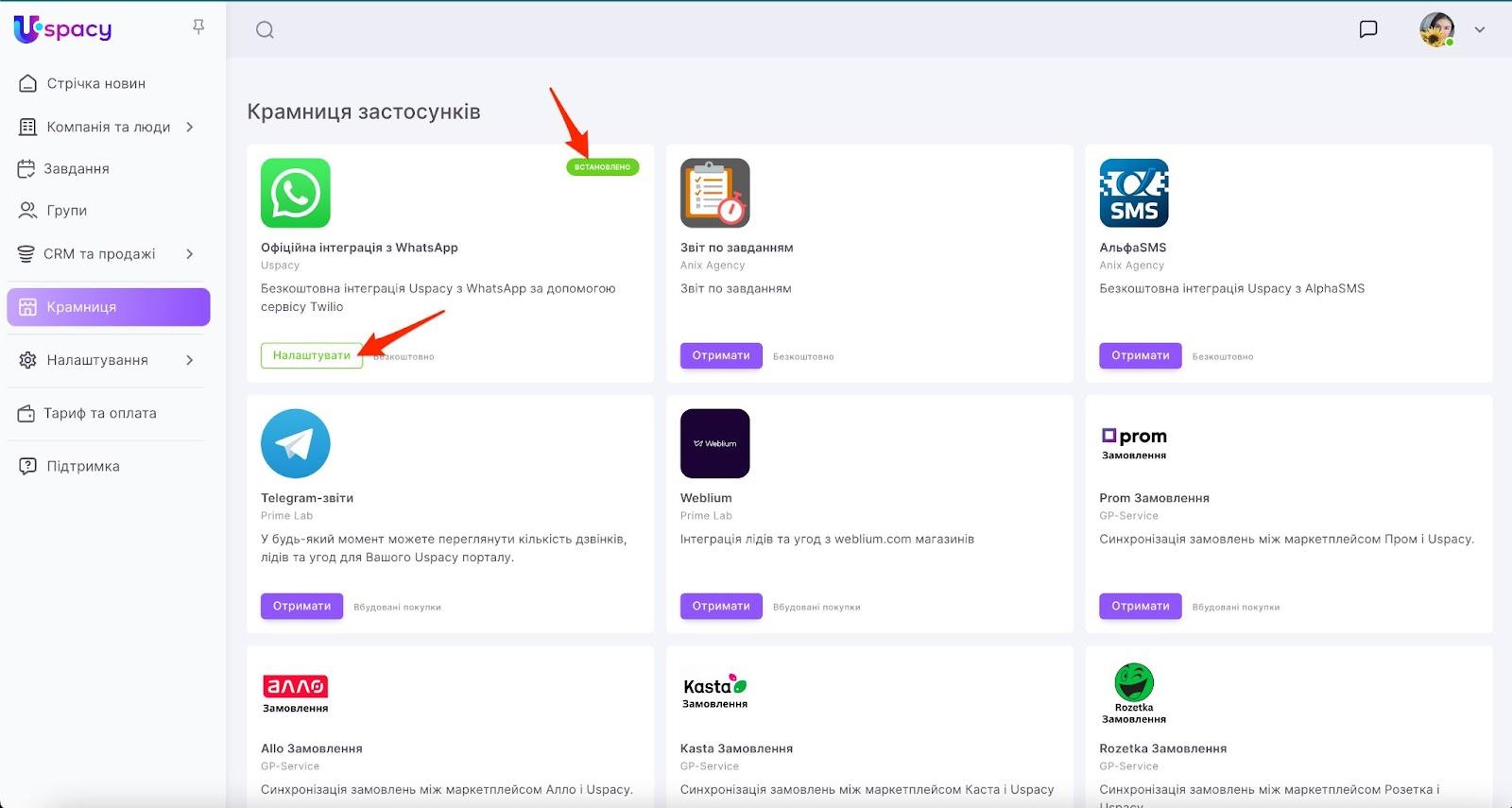Screen dimensions: 1512x808
Task: Click the Rozetka Замовлення logo
Action: (x=1134, y=694)
